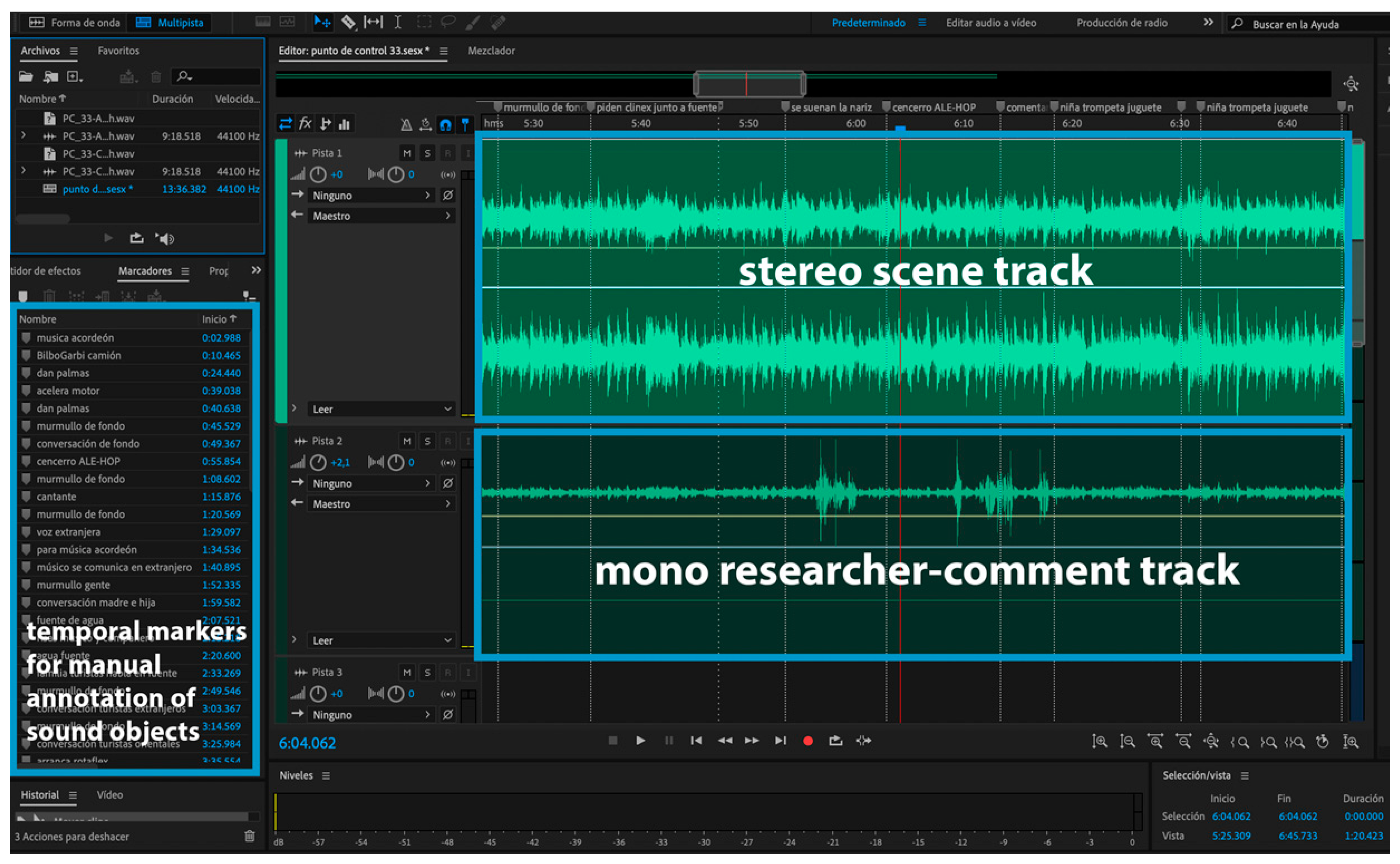Select the Move tool in top toolbar
The height and width of the screenshot is (864, 1400).
322,22
